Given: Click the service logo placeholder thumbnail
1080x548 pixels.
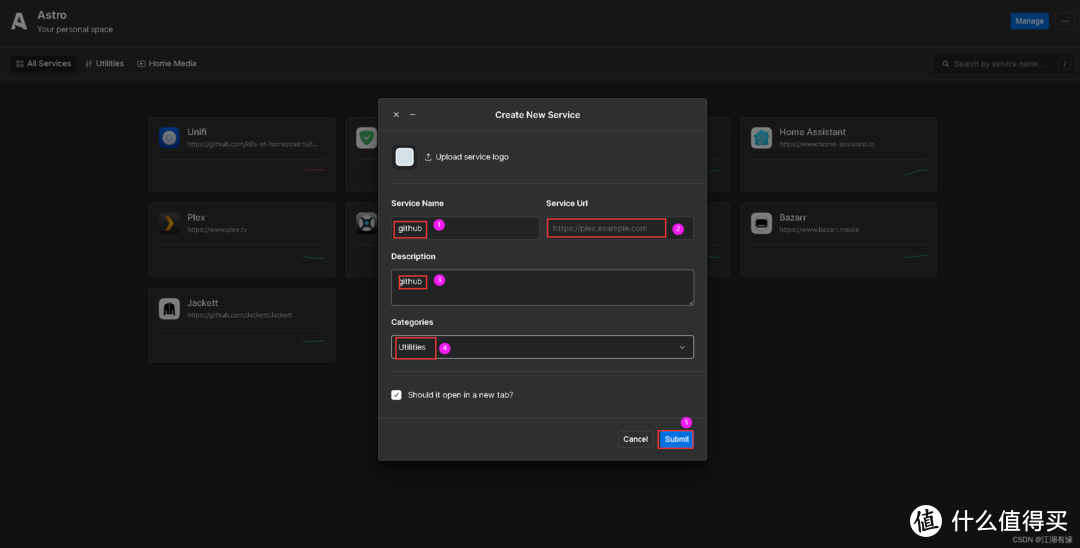Looking at the screenshot, I should pos(404,157).
